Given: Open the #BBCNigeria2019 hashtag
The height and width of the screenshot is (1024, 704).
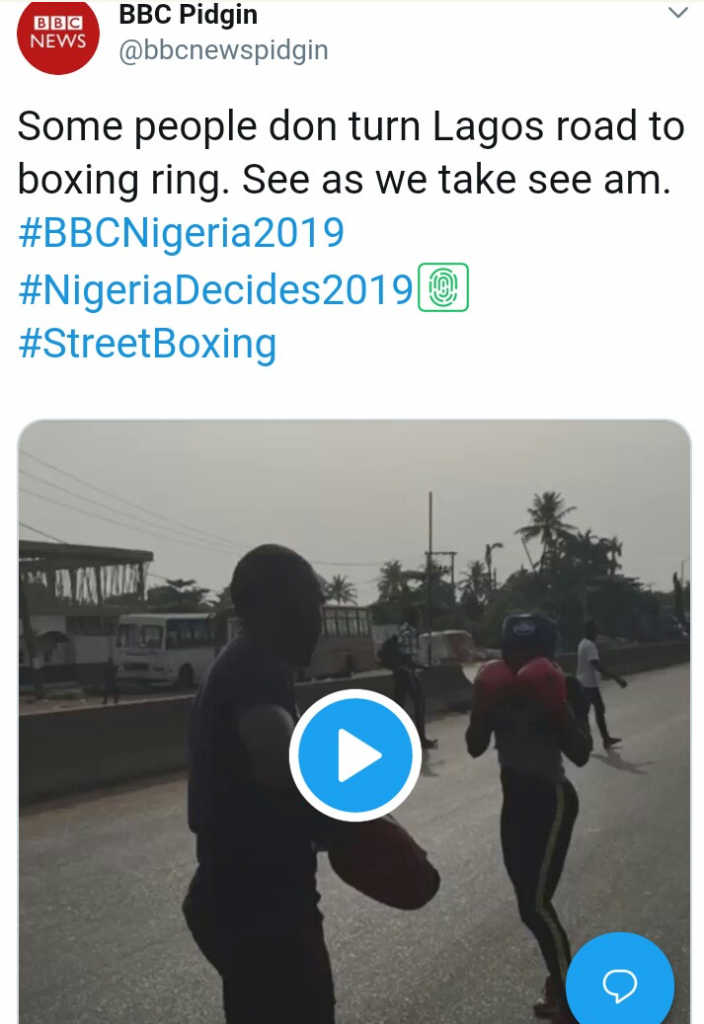Looking at the screenshot, I should click(181, 233).
